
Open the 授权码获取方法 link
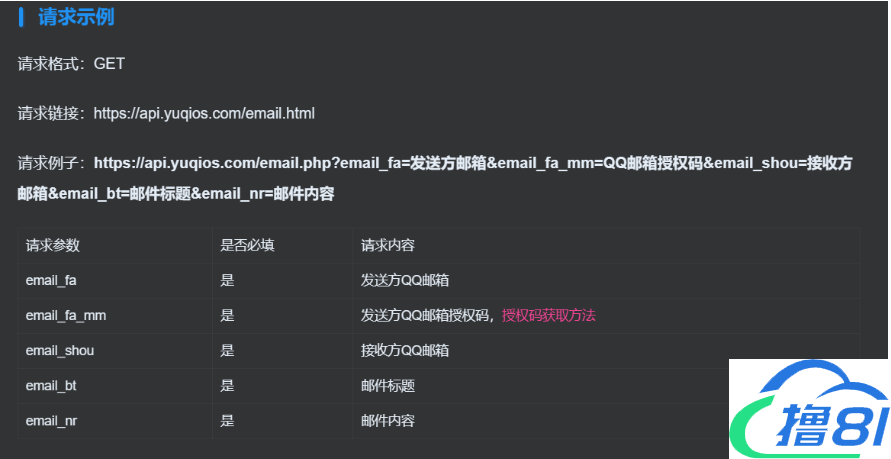point(548,315)
